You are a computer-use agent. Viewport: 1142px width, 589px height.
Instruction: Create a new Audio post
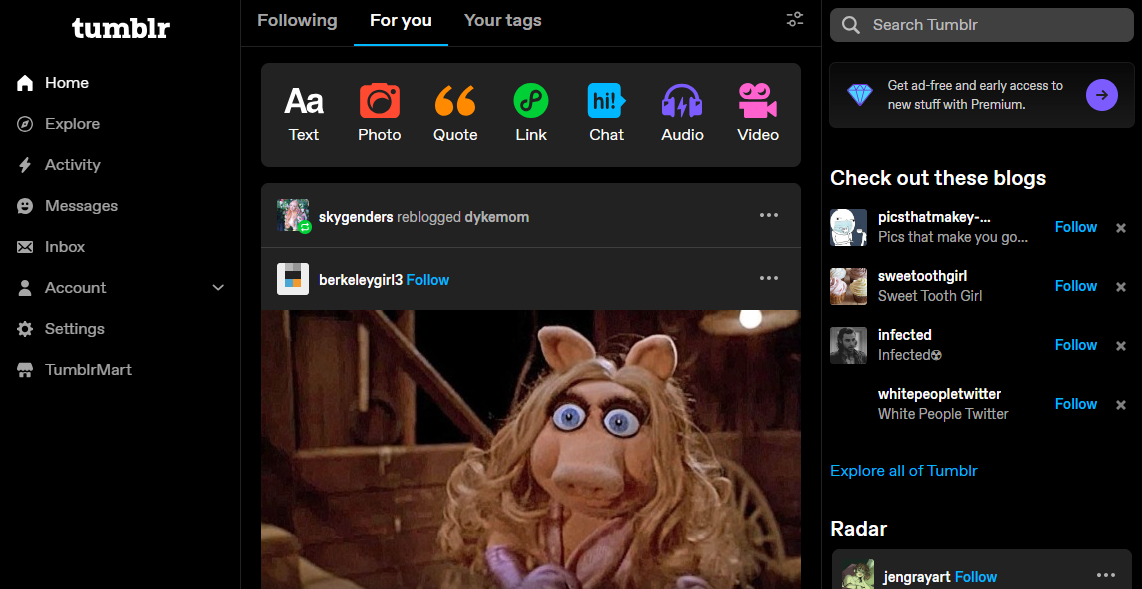click(x=682, y=114)
